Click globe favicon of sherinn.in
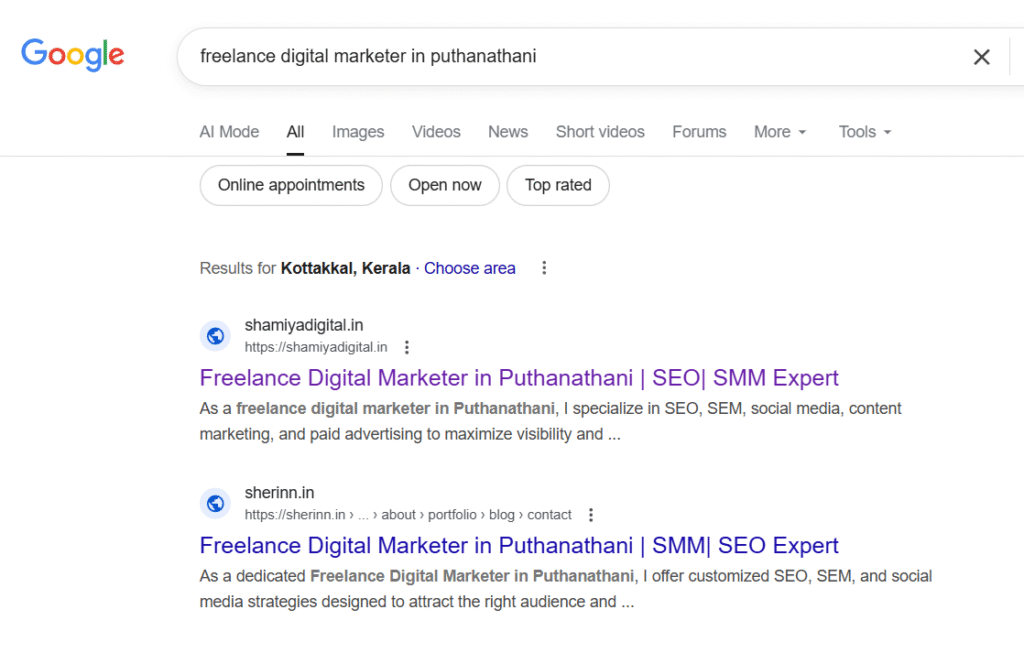Image resolution: width=1024 pixels, height=653 pixels. [215, 503]
